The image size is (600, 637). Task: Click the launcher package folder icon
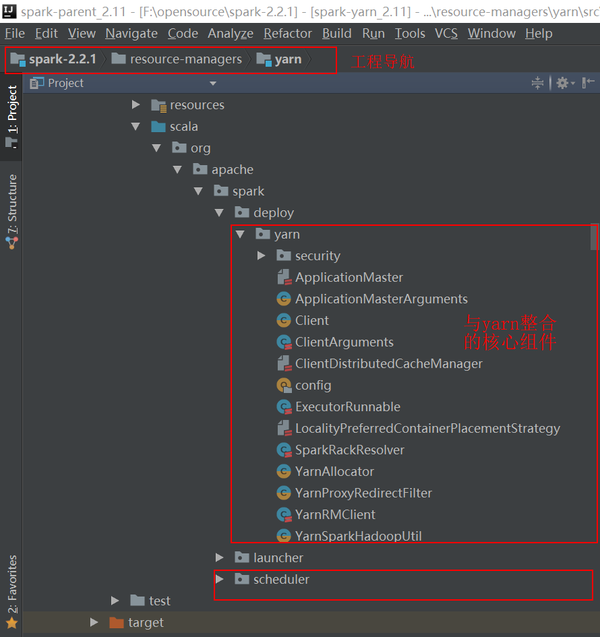[x=242, y=557]
